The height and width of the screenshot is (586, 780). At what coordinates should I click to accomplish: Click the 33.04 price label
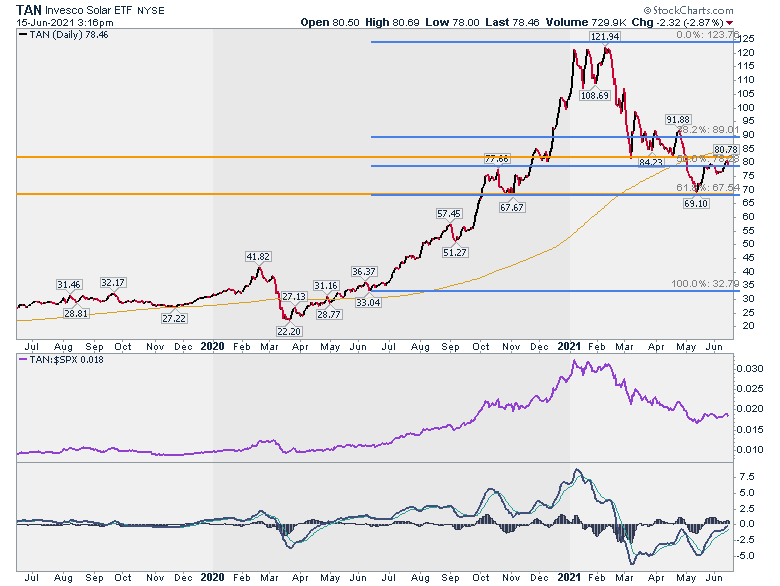[368, 302]
